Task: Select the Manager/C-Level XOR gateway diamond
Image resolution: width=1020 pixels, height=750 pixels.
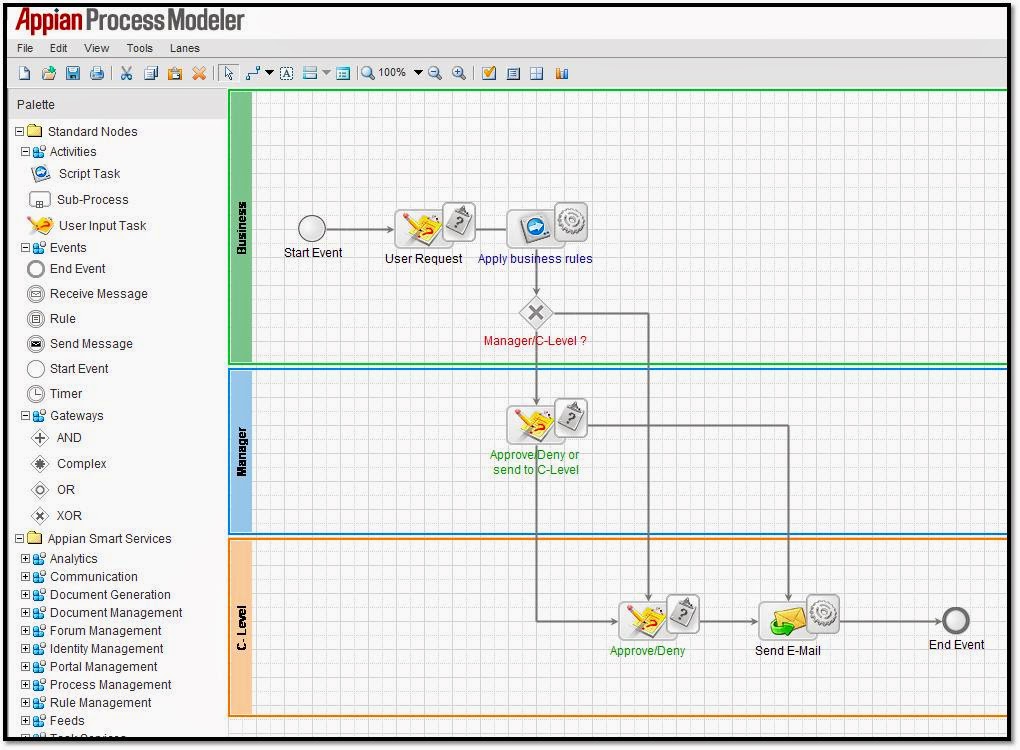Action: coord(536,313)
